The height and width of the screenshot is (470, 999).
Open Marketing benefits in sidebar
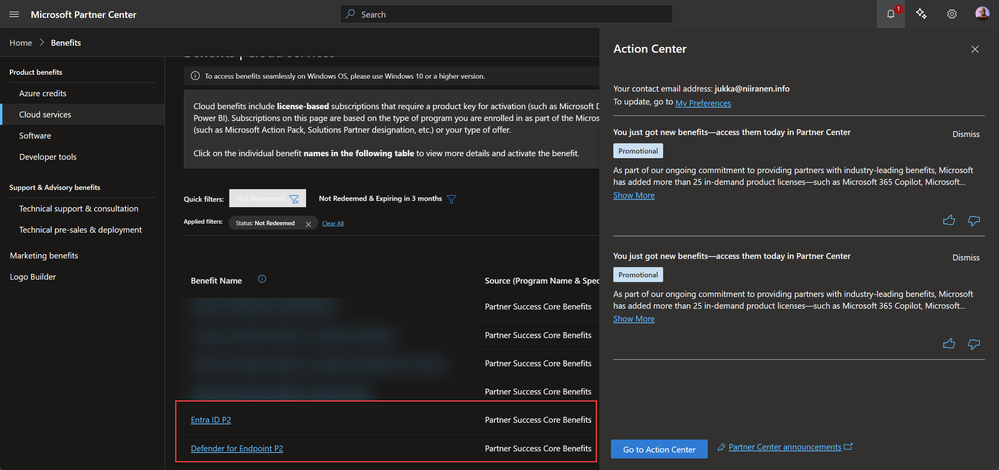[44, 255]
